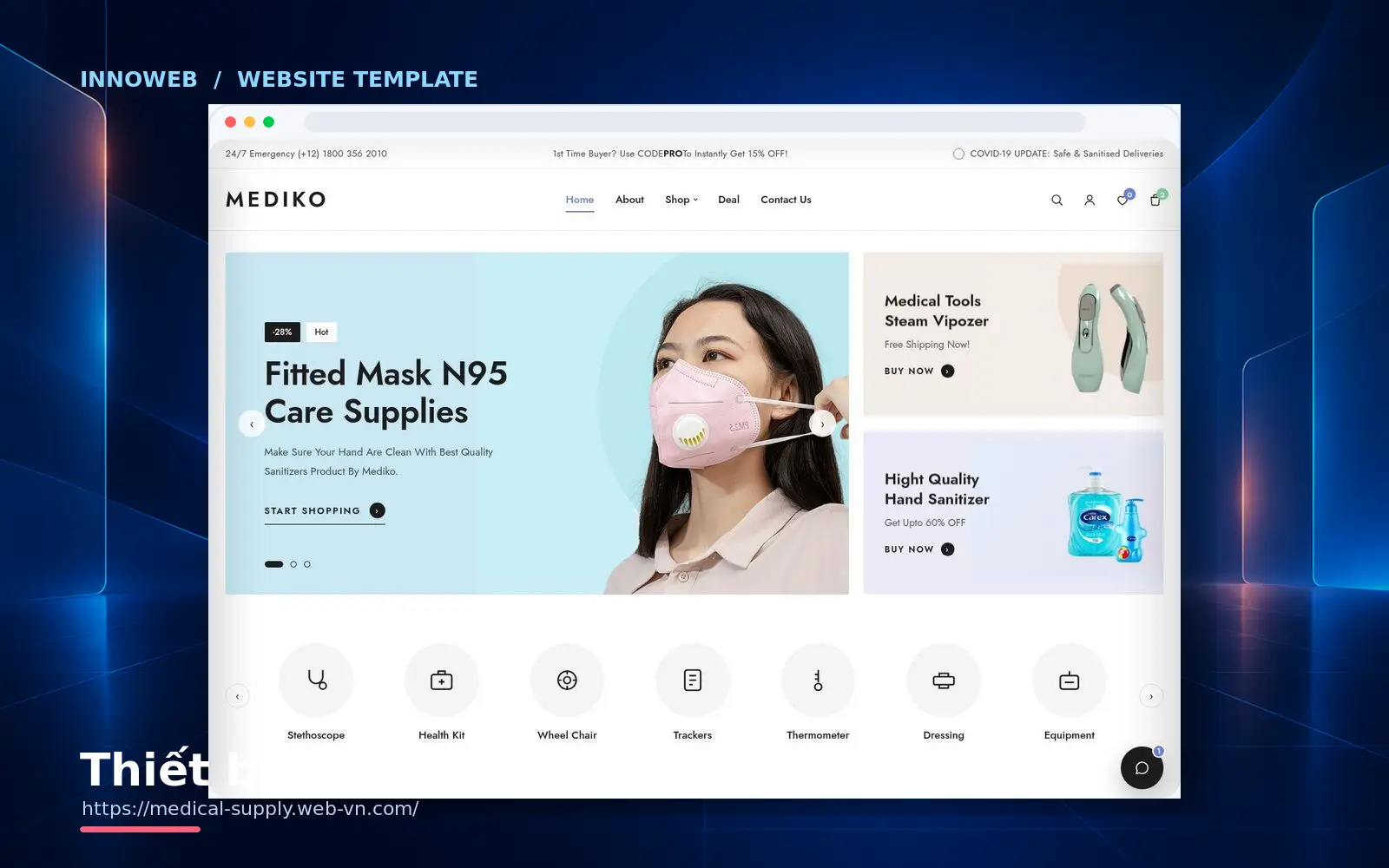Screen dimensions: 1389x868
Task: Show previous categories in carousel
Action: click(237, 696)
